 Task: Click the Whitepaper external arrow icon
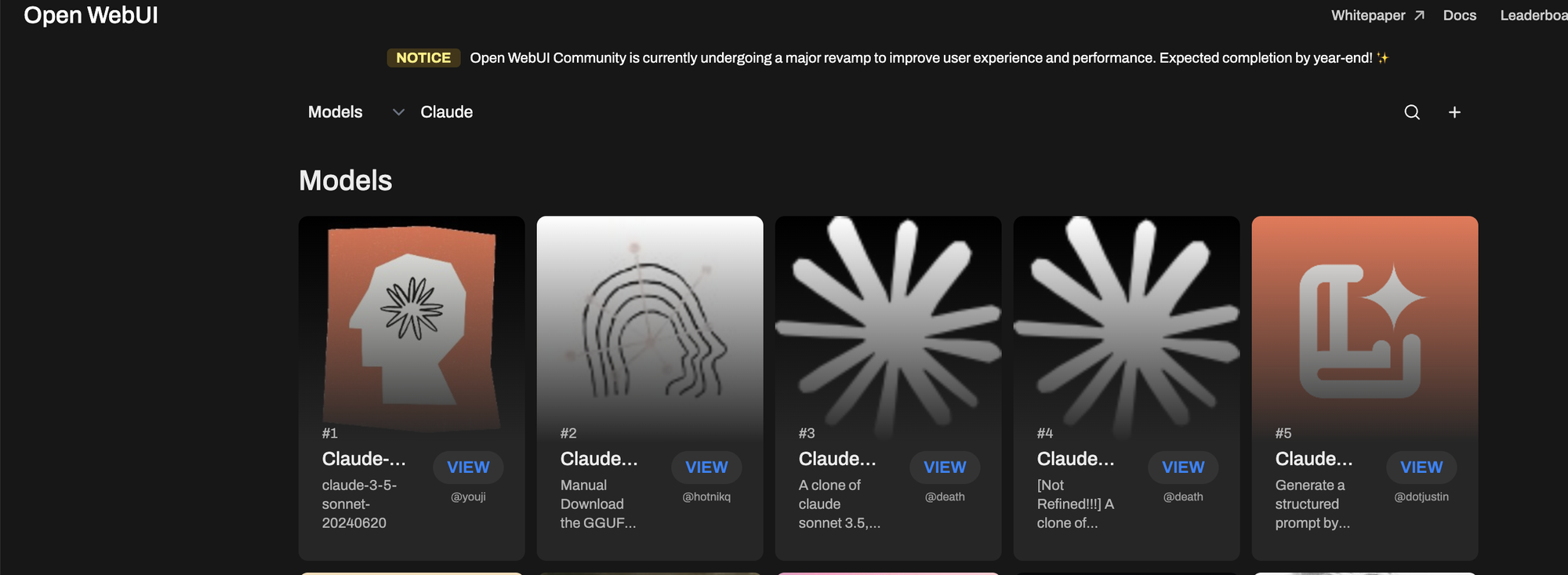click(1419, 15)
